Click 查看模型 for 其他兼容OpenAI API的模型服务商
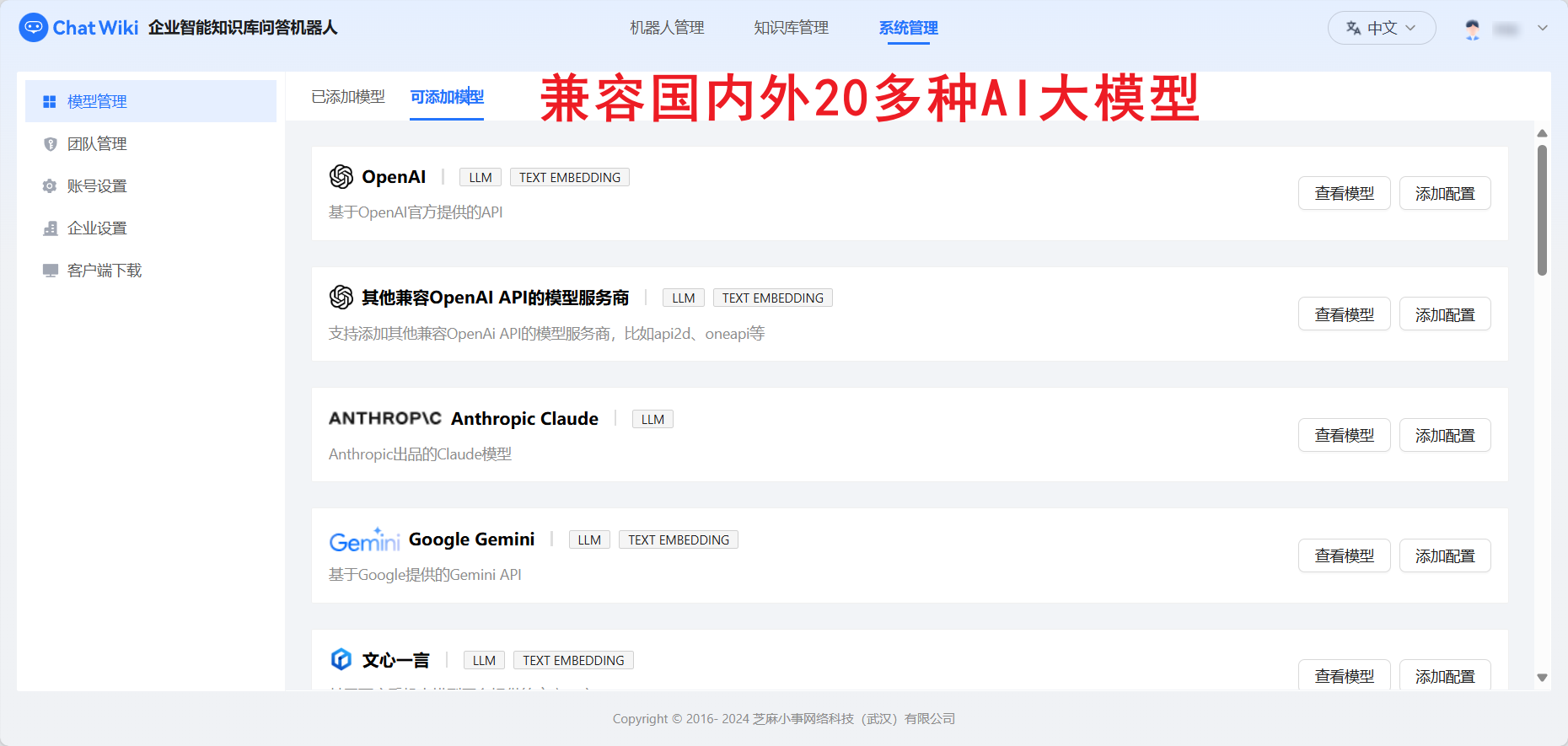Viewport: 1568px width, 746px height. 1345,314
